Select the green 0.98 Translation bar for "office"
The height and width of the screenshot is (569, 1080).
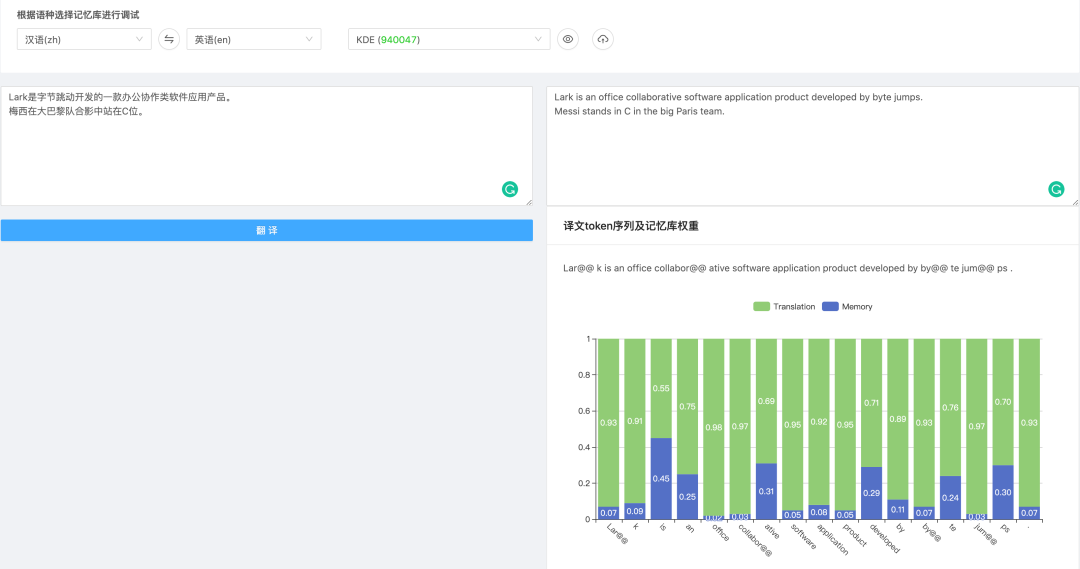(713, 425)
